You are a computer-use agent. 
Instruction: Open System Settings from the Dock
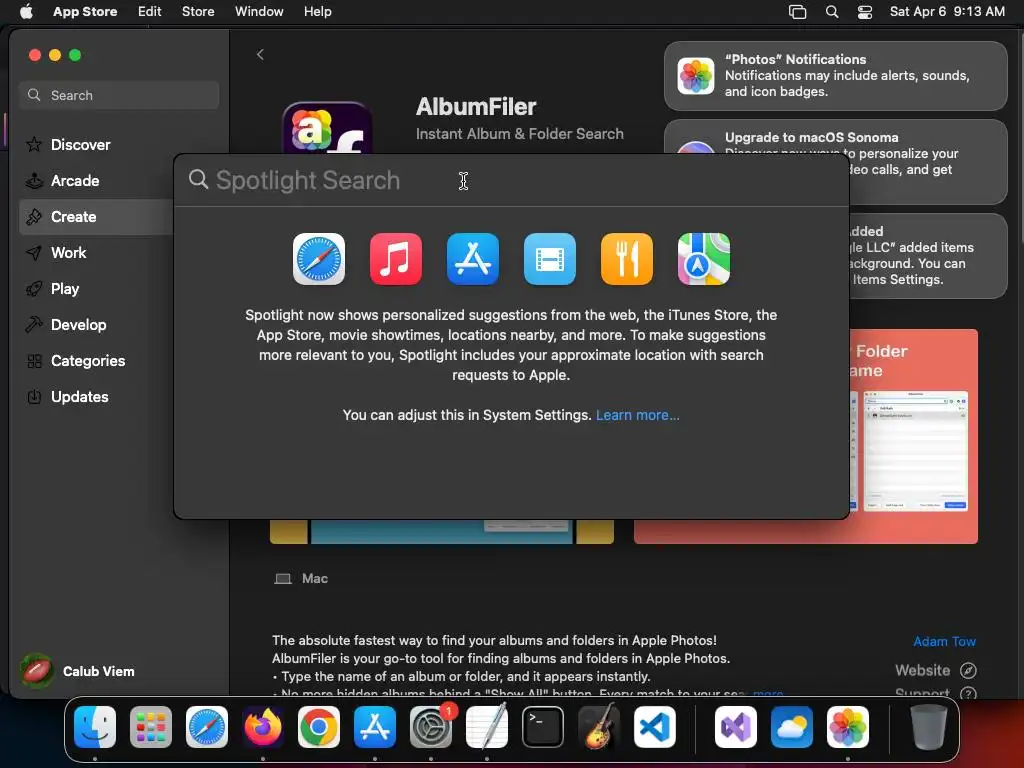431,727
